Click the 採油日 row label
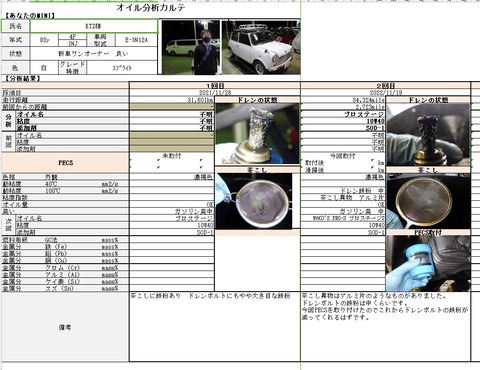Viewport: 480px width, 370px height. [12, 92]
